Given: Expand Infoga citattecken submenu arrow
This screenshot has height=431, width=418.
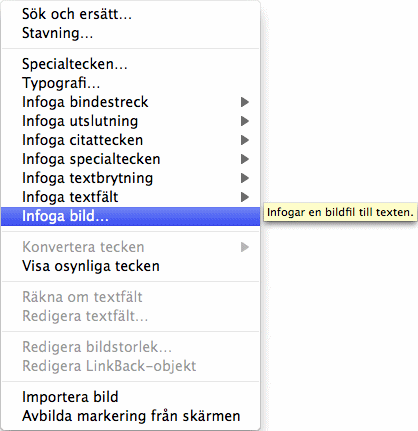Looking at the screenshot, I should pyautogui.click(x=245, y=140).
